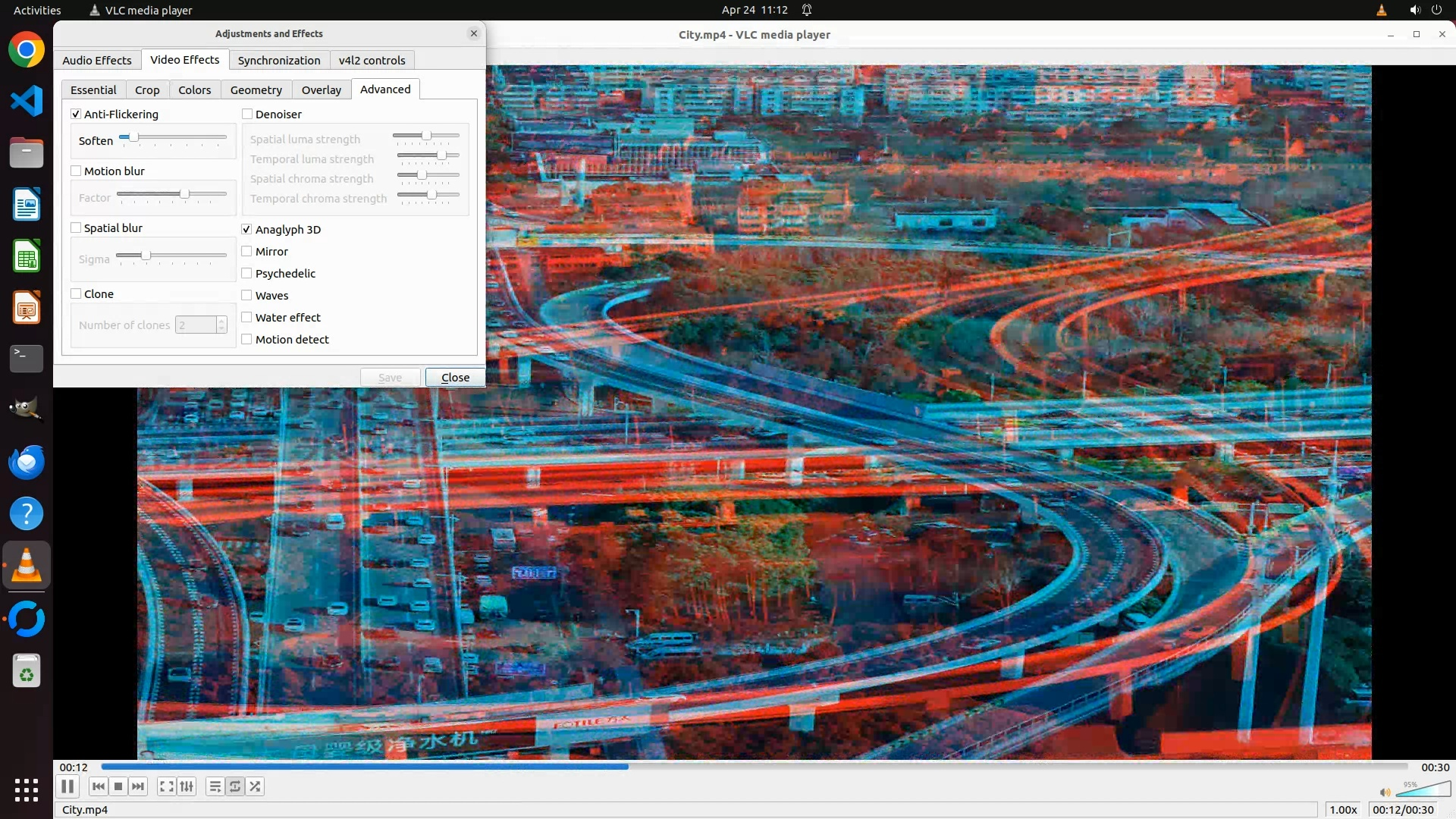Uncheck the Anaglyph 3D effect

(x=246, y=229)
